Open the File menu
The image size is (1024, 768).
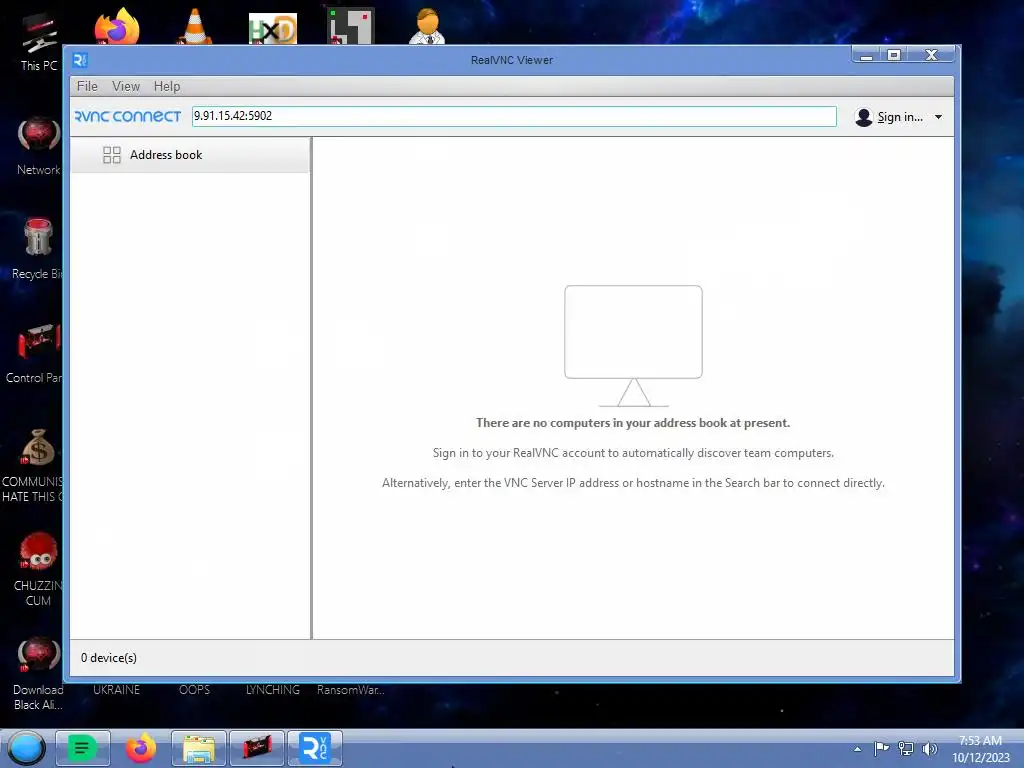click(87, 86)
